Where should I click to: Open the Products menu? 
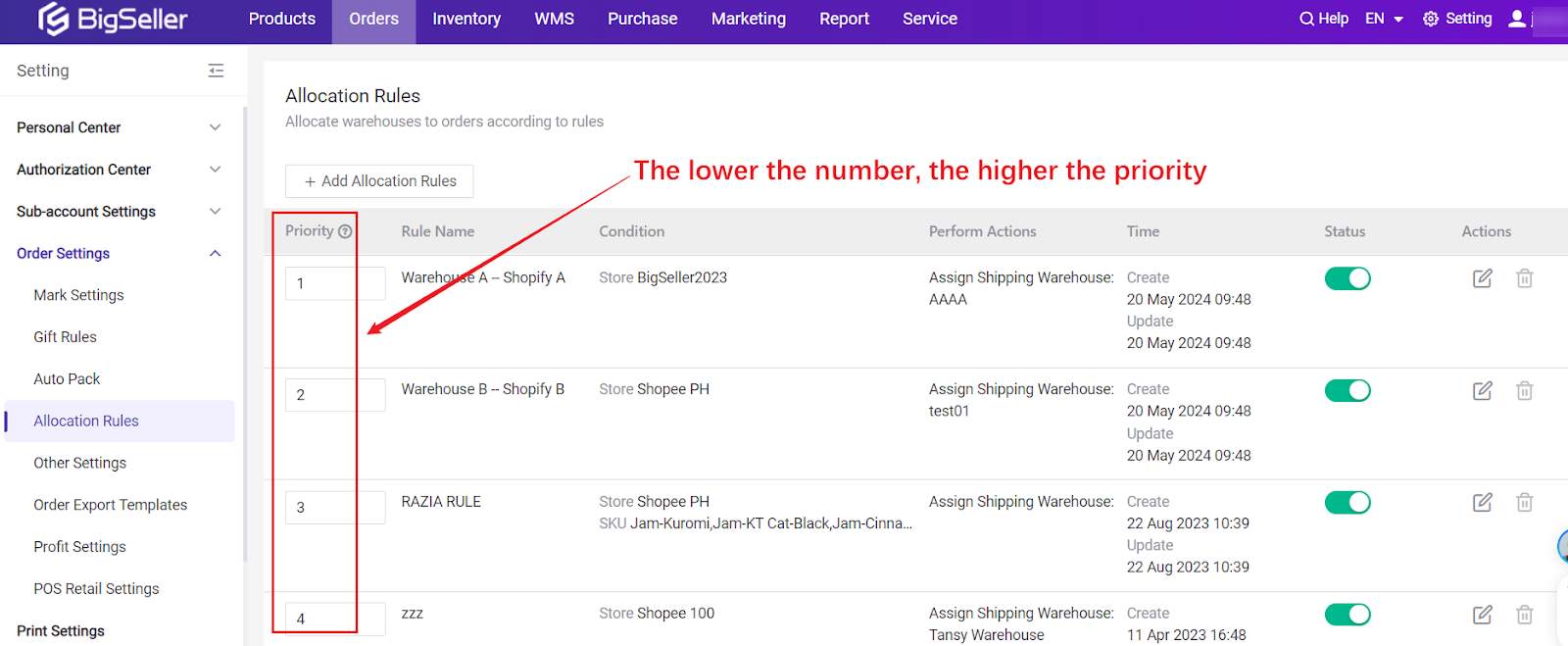tap(282, 19)
